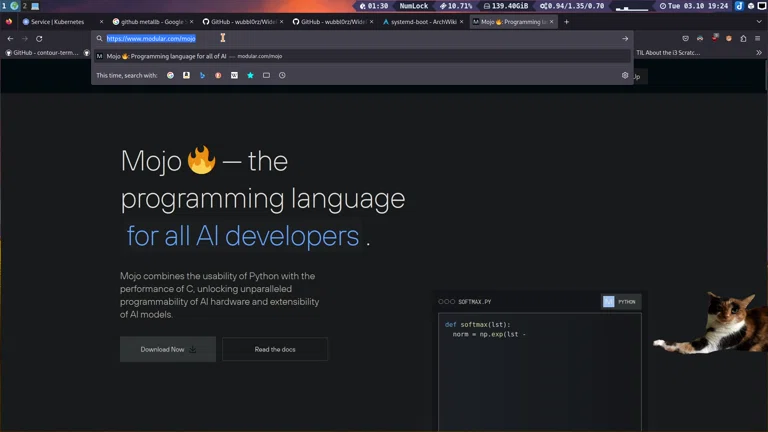The width and height of the screenshot is (768, 432).
Task: Switch to workspace 2 in status bar
Action: tap(24, 6)
